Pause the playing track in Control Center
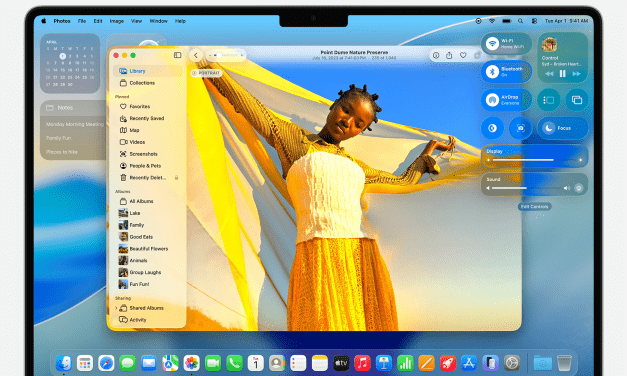The width and height of the screenshot is (627, 376). click(x=563, y=74)
